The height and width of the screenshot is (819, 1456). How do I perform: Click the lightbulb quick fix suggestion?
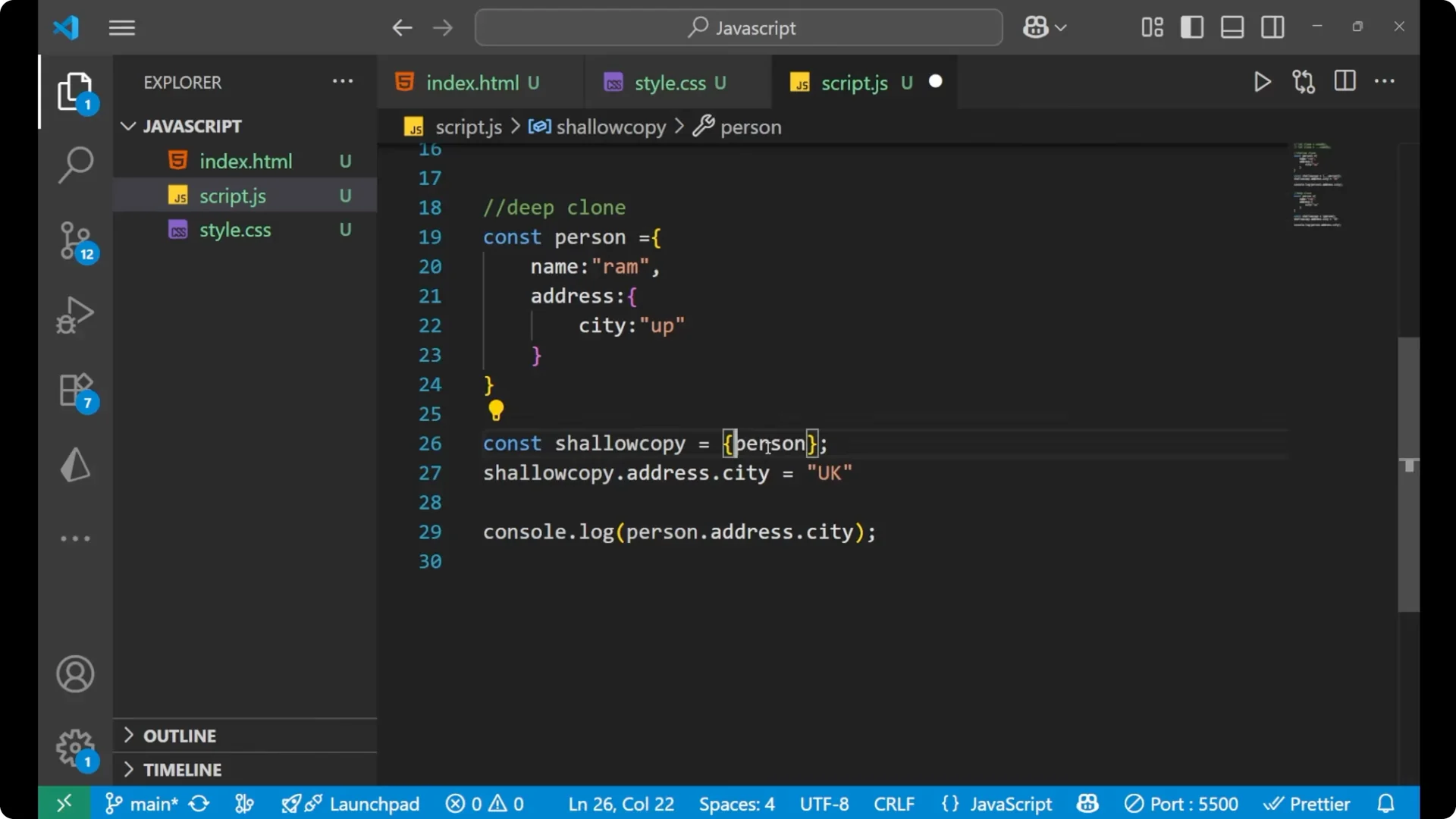pyautogui.click(x=496, y=410)
